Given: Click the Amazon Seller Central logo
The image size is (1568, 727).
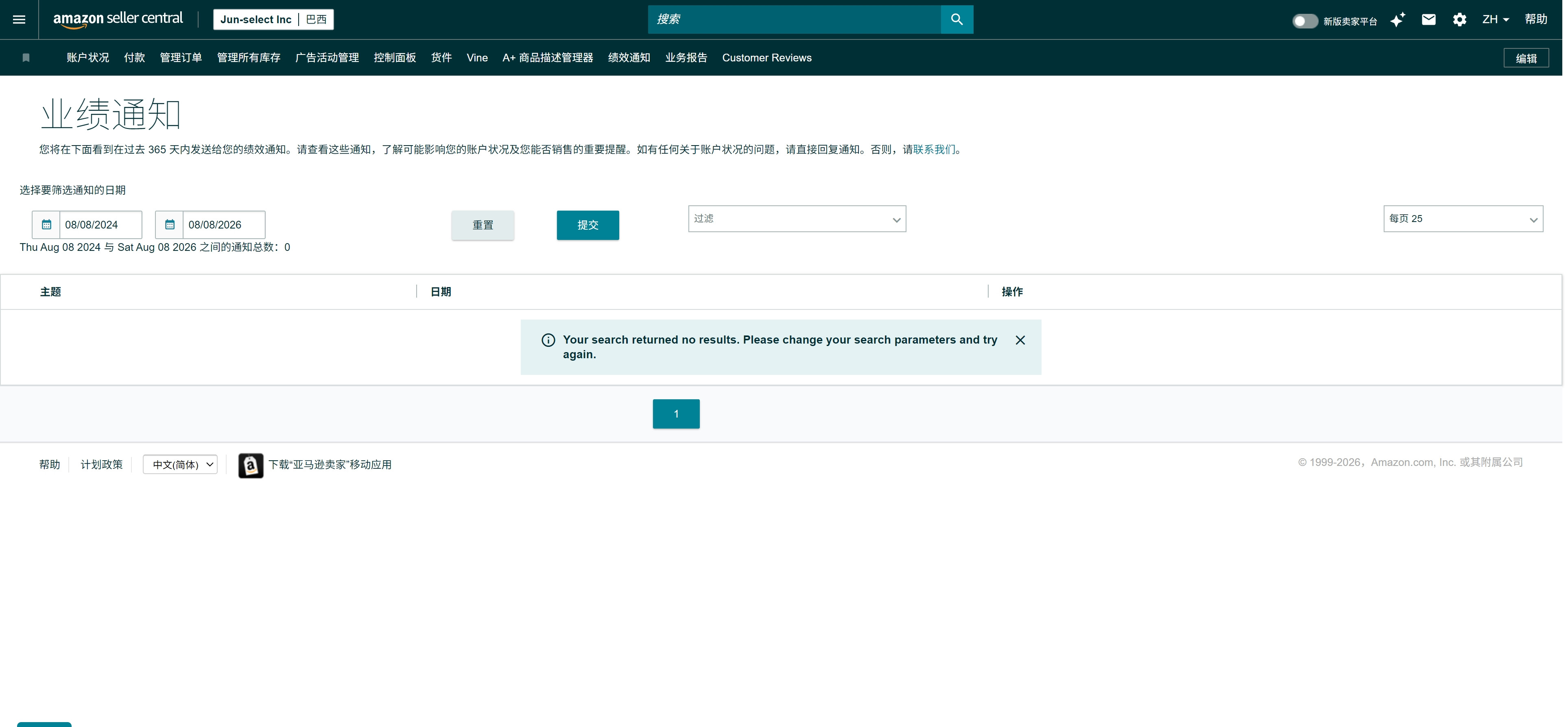Looking at the screenshot, I should tap(118, 20).
